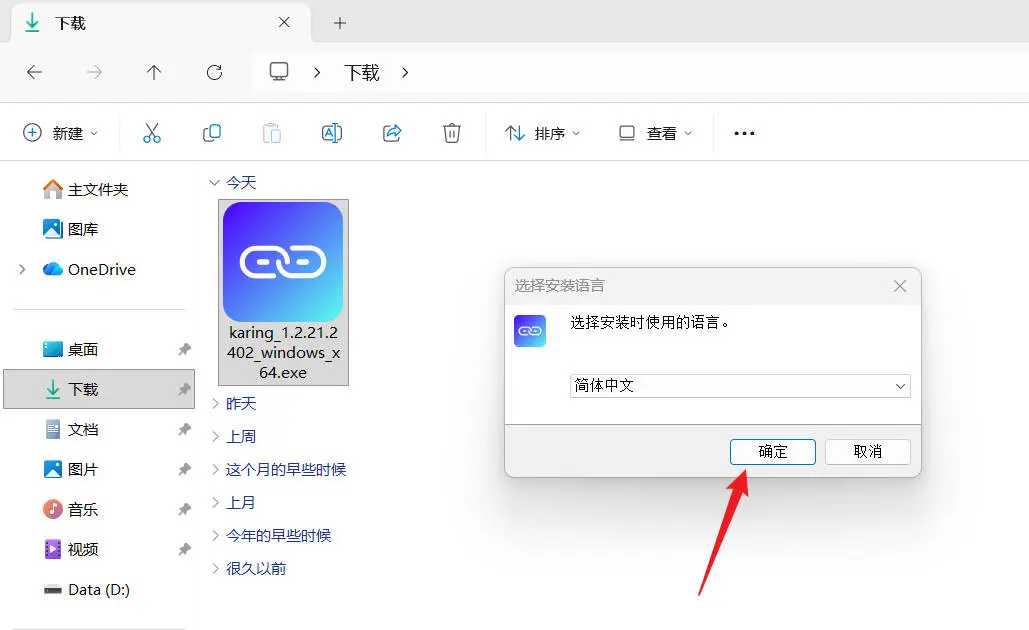The height and width of the screenshot is (630, 1029).
Task: Click 取消 in the language dialog
Action: (868, 452)
